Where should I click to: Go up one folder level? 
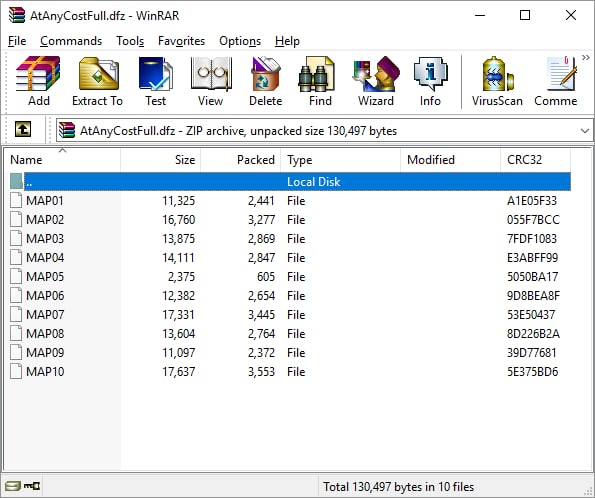tap(23, 129)
